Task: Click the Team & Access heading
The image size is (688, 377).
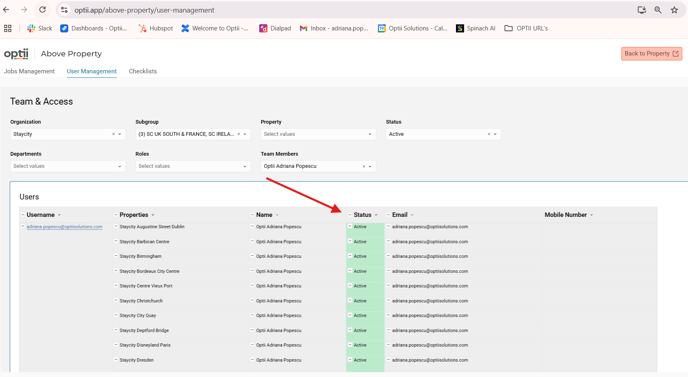Action: [41, 101]
